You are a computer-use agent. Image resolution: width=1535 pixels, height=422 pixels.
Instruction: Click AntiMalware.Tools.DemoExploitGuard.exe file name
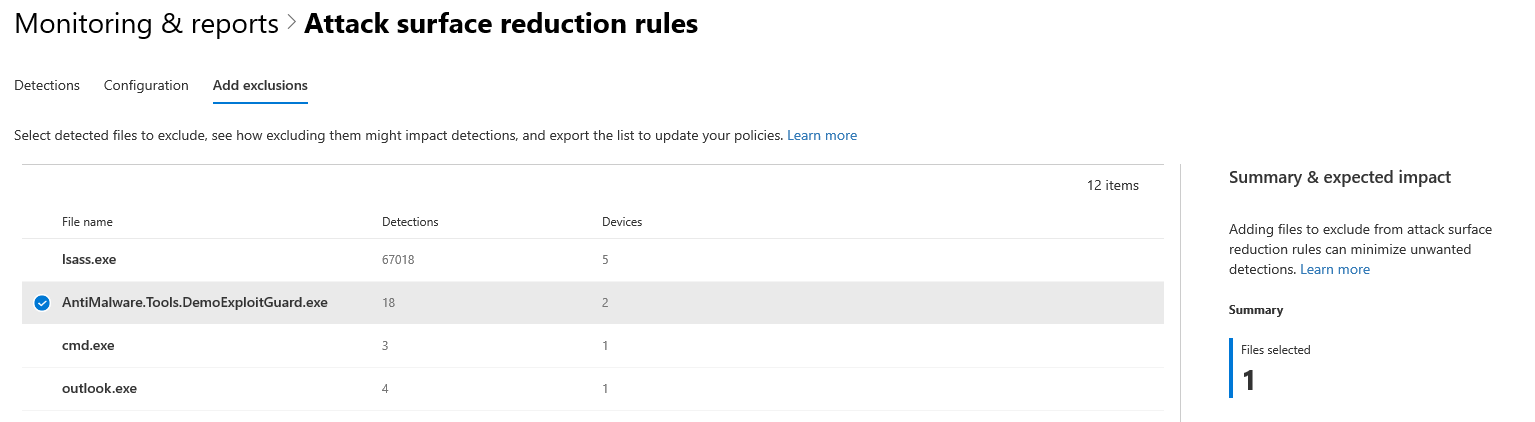(194, 303)
